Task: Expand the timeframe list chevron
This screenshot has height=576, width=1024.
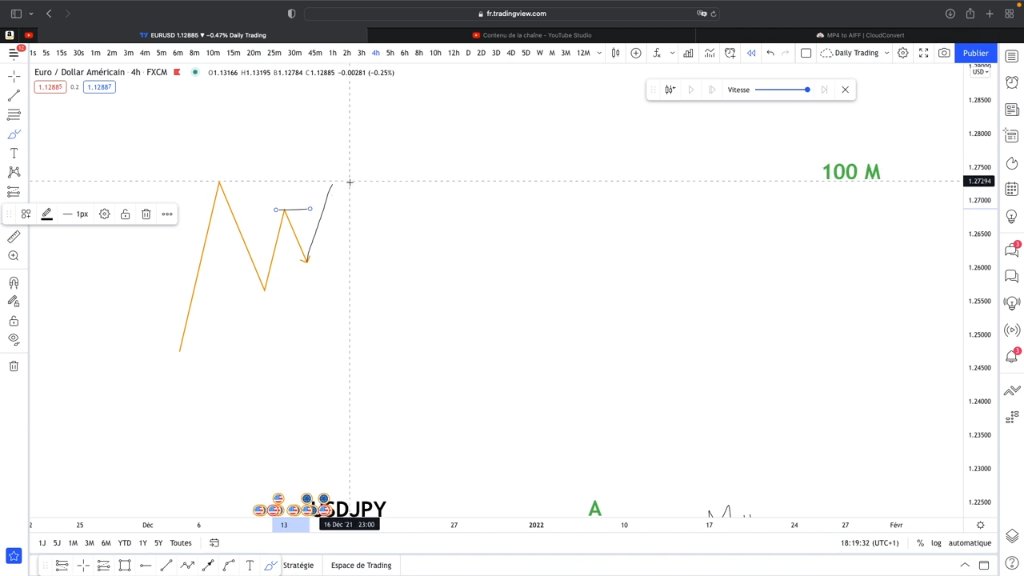Action: click(x=599, y=53)
